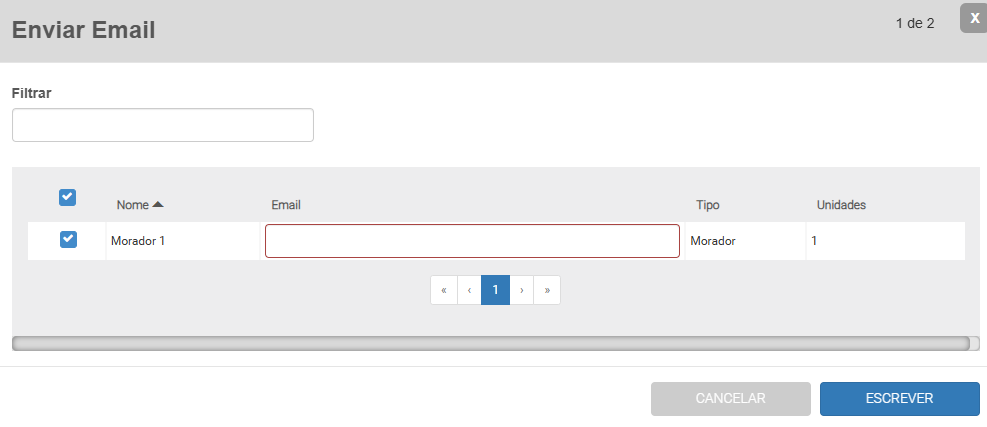Screen dimensions: 987x427
Task: Select page 1 in pagination
Action: click(x=495, y=290)
